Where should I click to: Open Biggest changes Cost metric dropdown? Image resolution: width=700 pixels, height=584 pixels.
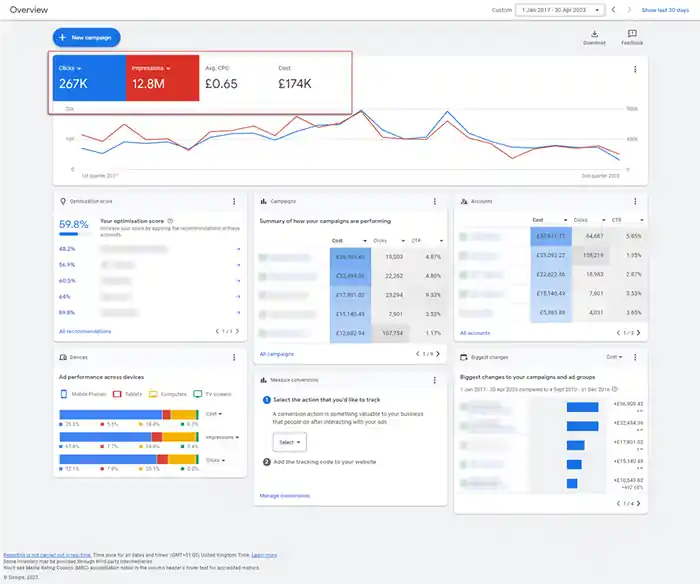[614, 357]
